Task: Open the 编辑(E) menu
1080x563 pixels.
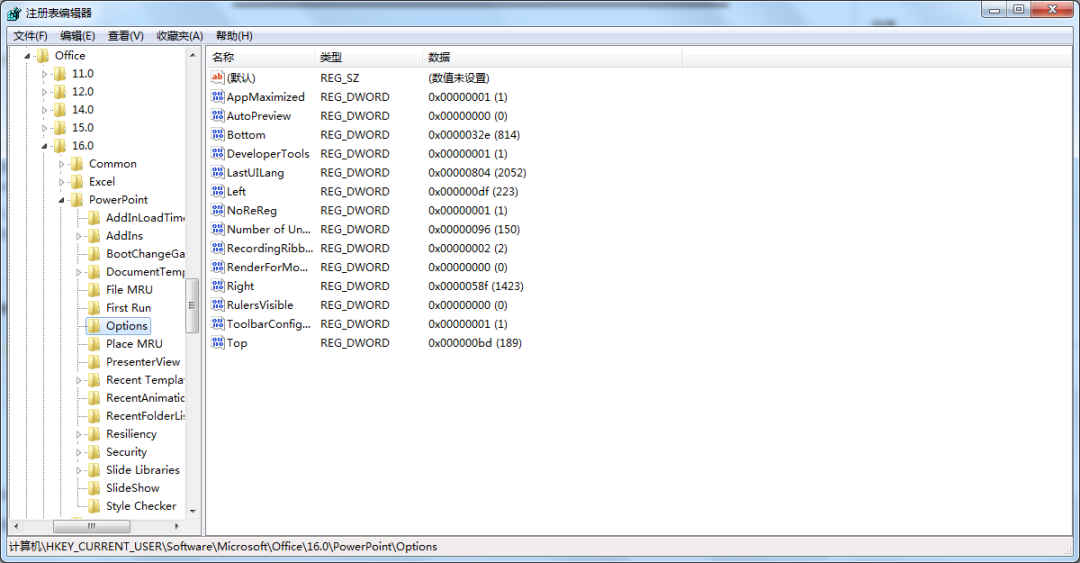Action: coord(78,36)
